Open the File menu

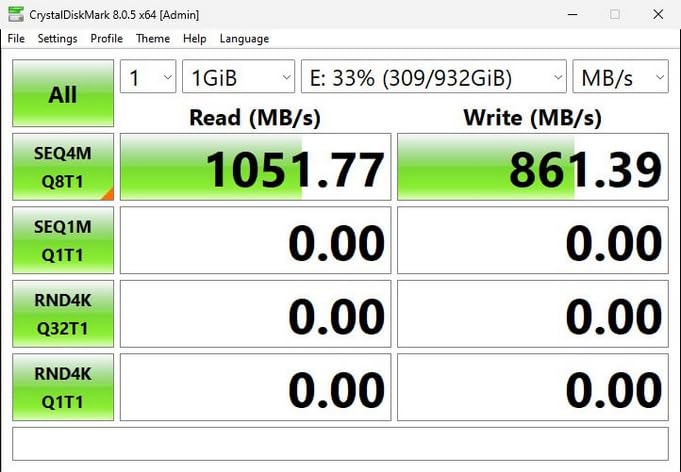click(16, 39)
